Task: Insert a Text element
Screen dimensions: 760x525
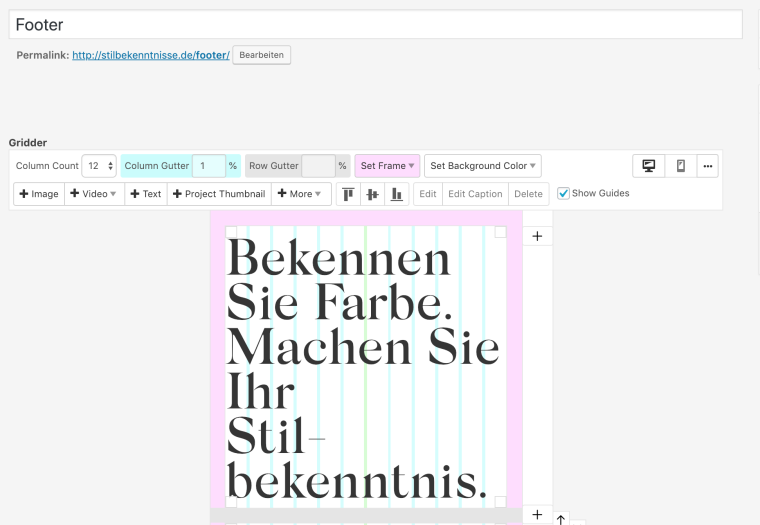Action: click(x=146, y=194)
